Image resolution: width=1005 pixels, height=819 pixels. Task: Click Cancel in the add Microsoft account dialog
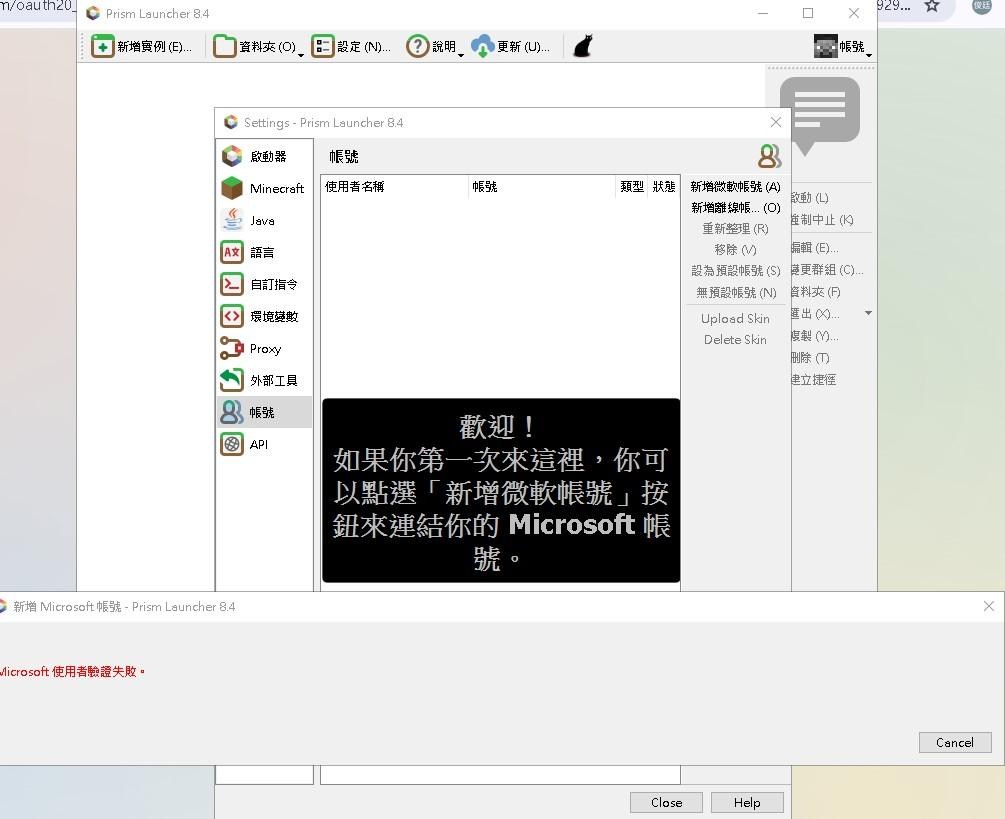pos(955,742)
